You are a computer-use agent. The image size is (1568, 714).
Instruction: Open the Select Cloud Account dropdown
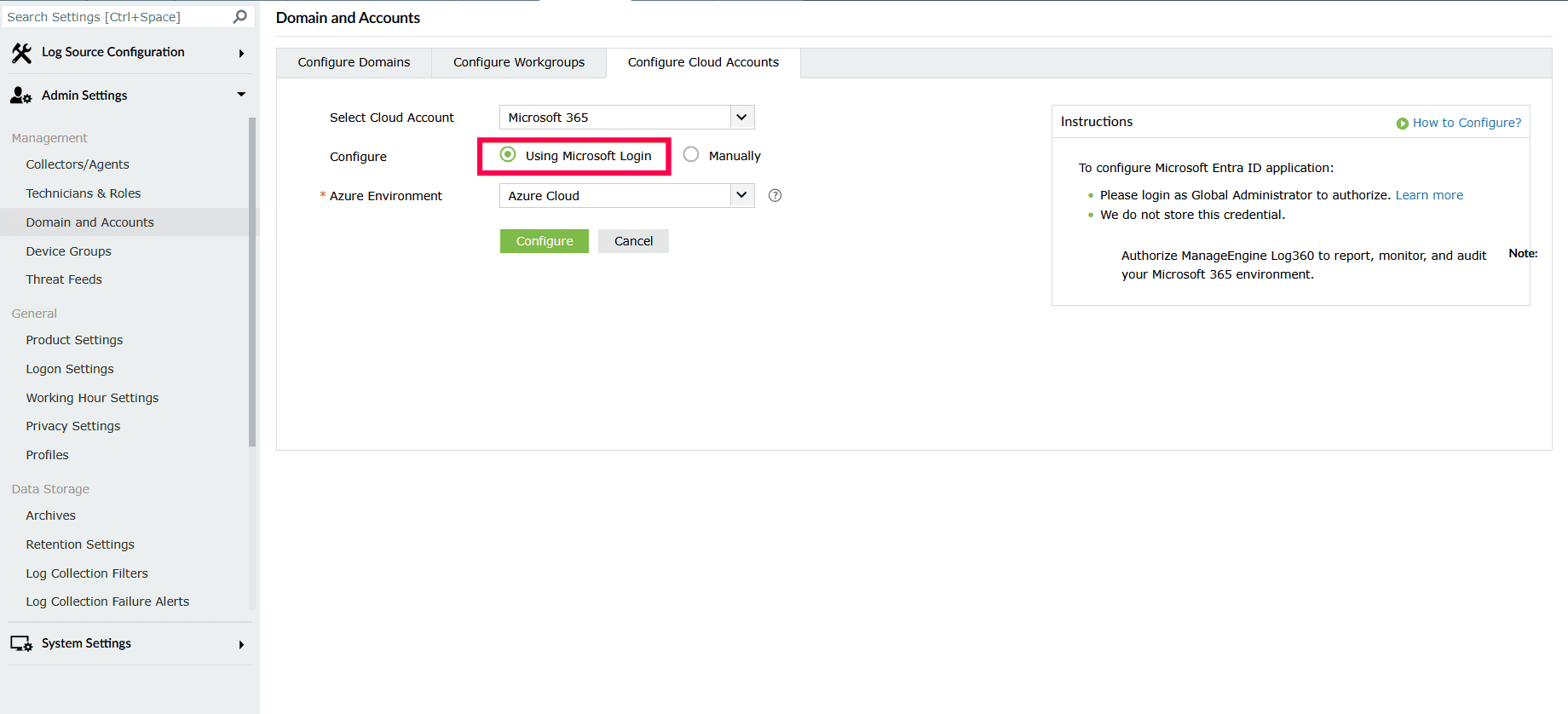click(626, 118)
